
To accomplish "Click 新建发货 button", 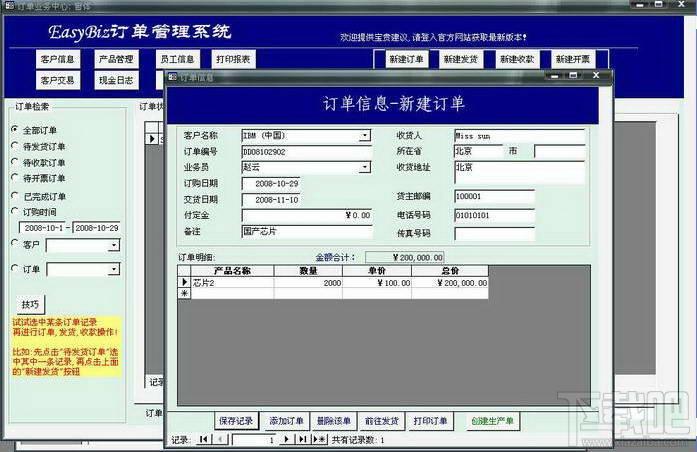I will click(x=461, y=59).
